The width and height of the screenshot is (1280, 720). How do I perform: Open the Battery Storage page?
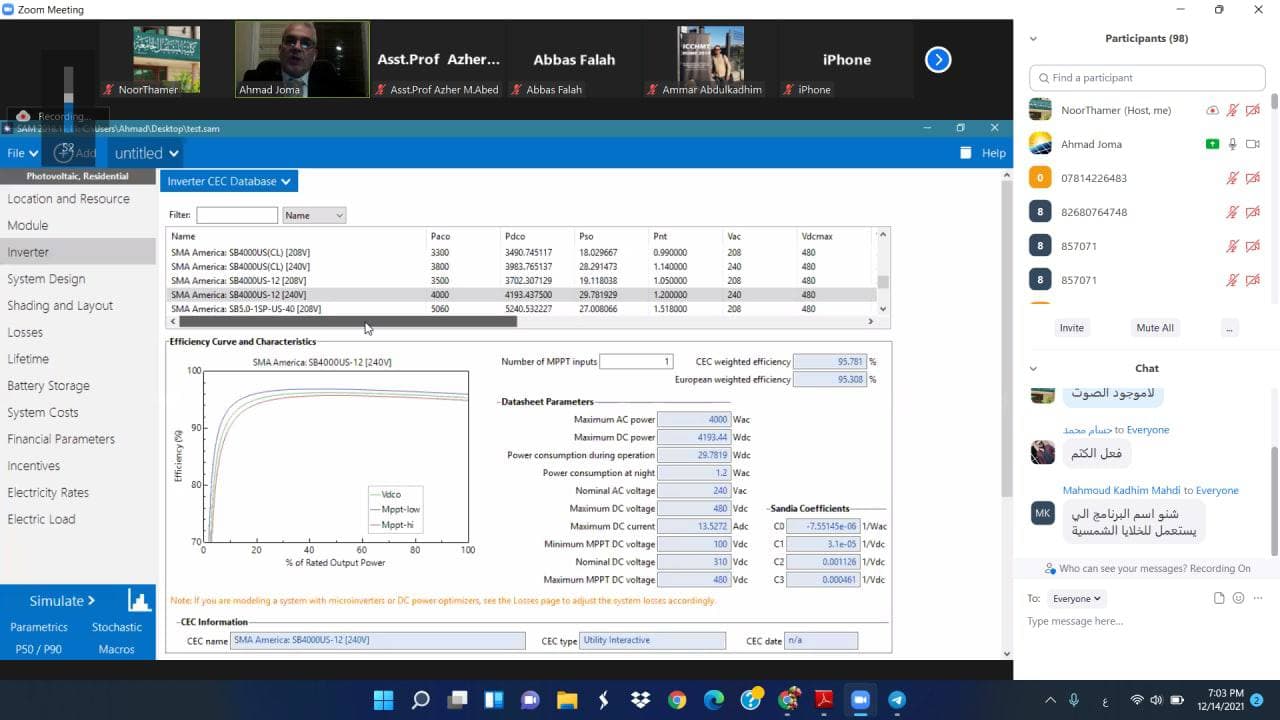pos(48,385)
